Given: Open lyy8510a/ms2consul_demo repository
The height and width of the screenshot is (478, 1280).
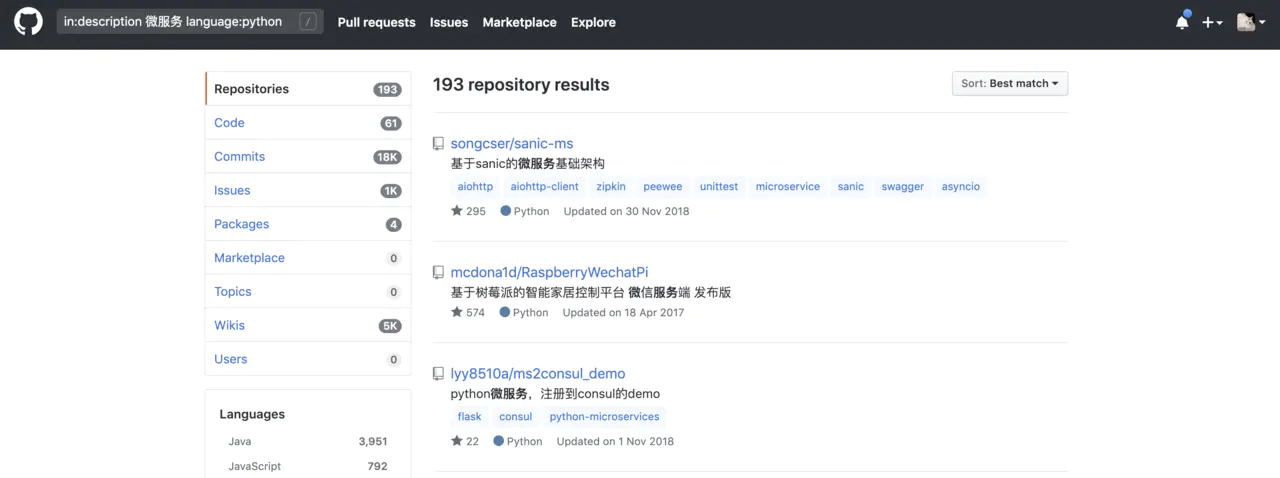Looking at the screenshot, I should click(x=538, y=373).
